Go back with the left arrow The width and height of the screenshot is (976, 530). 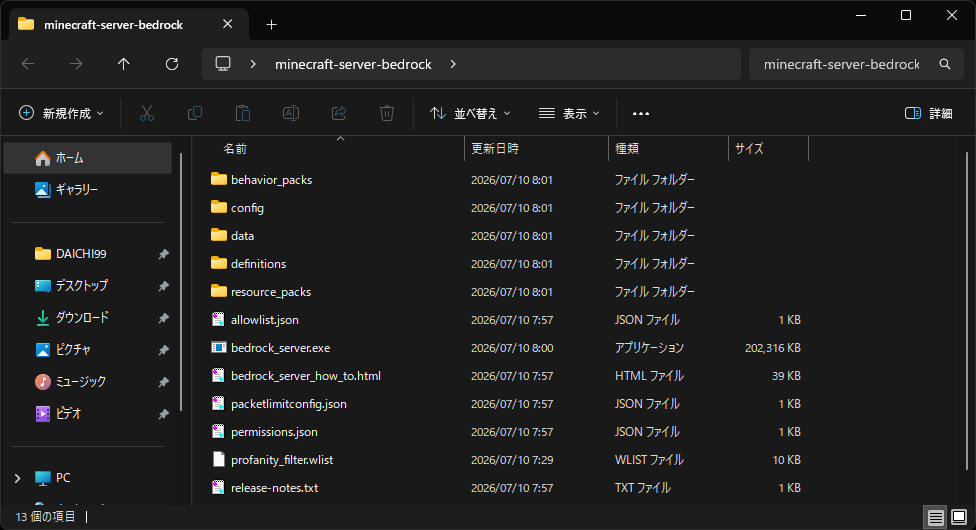pos(28,64)
